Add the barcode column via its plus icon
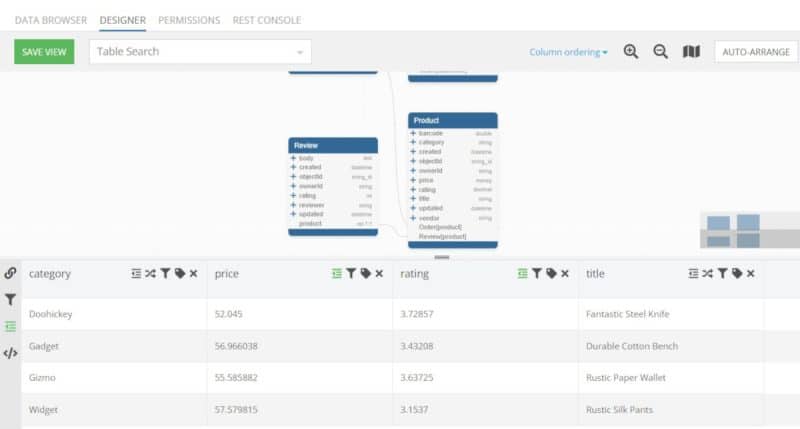The image size is (800, 429). click(x=413, y=133)
